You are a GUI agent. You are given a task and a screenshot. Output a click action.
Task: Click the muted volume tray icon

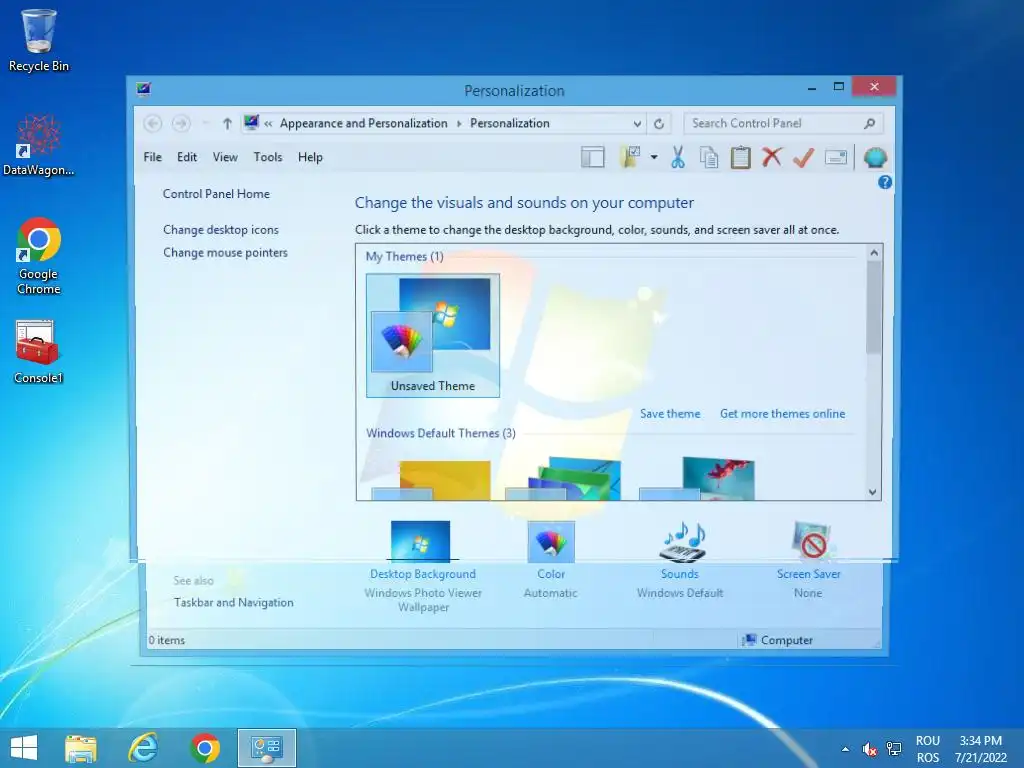869,749
